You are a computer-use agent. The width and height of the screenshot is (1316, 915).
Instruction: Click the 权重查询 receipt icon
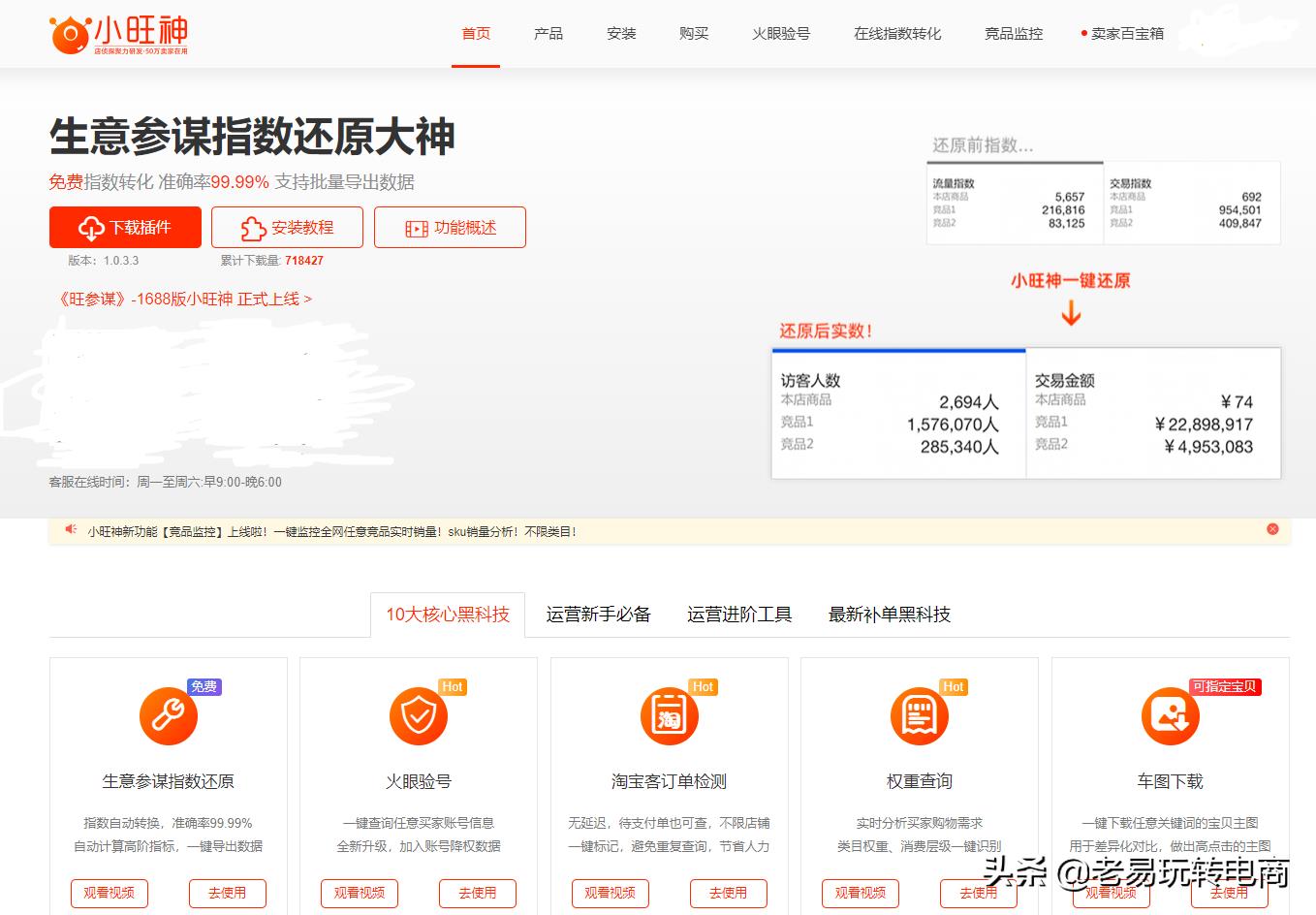click(919, 716)
